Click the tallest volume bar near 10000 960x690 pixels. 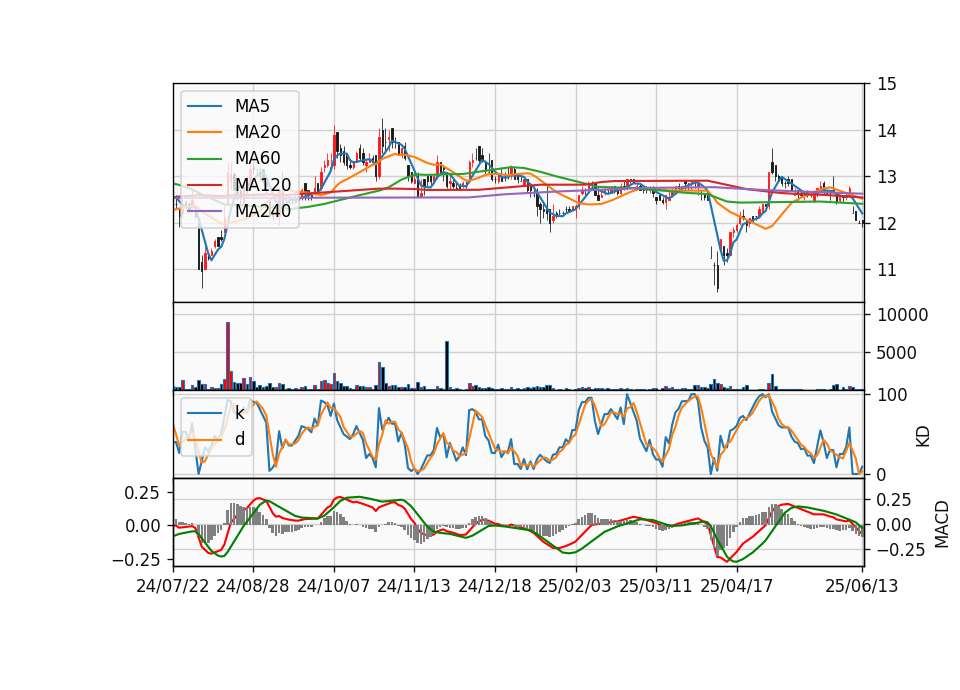point(228,356)
